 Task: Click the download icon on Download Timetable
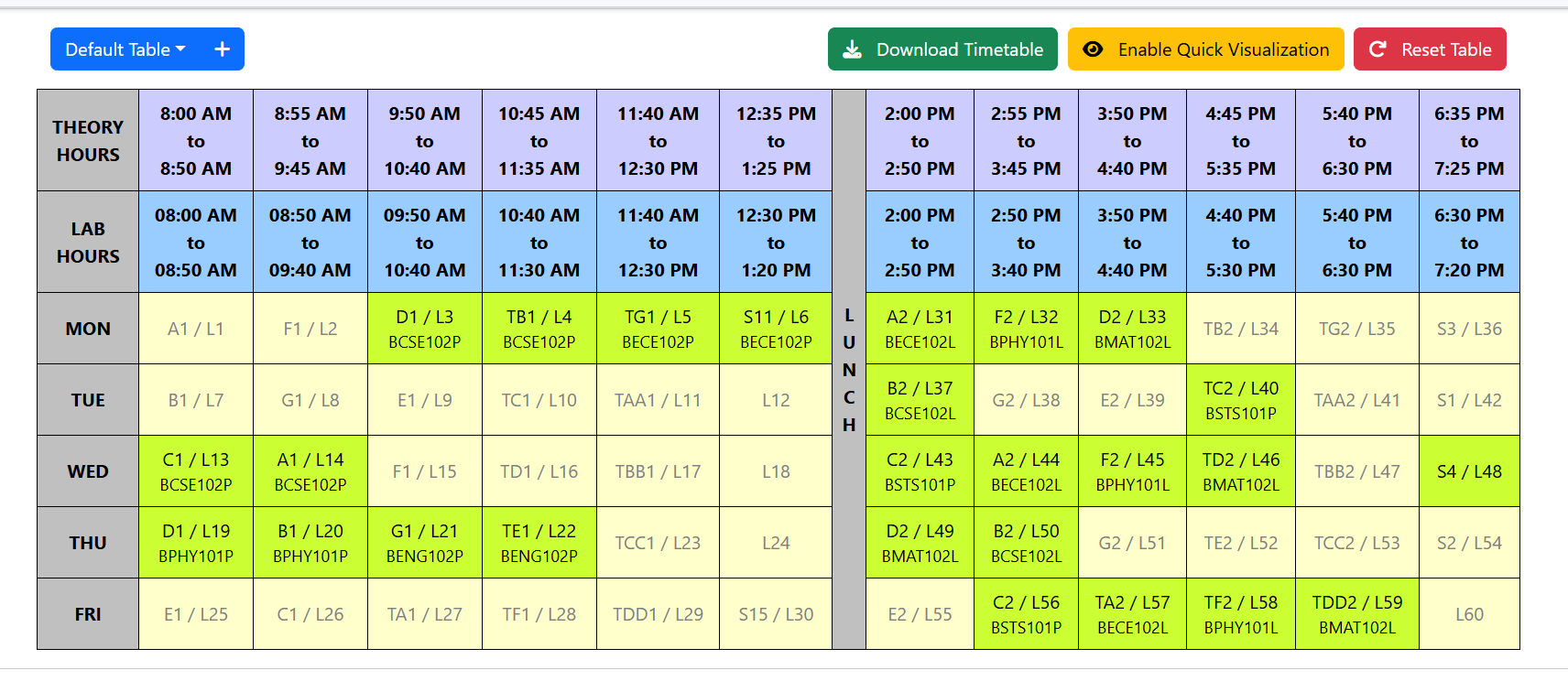(x=852, y=49)
